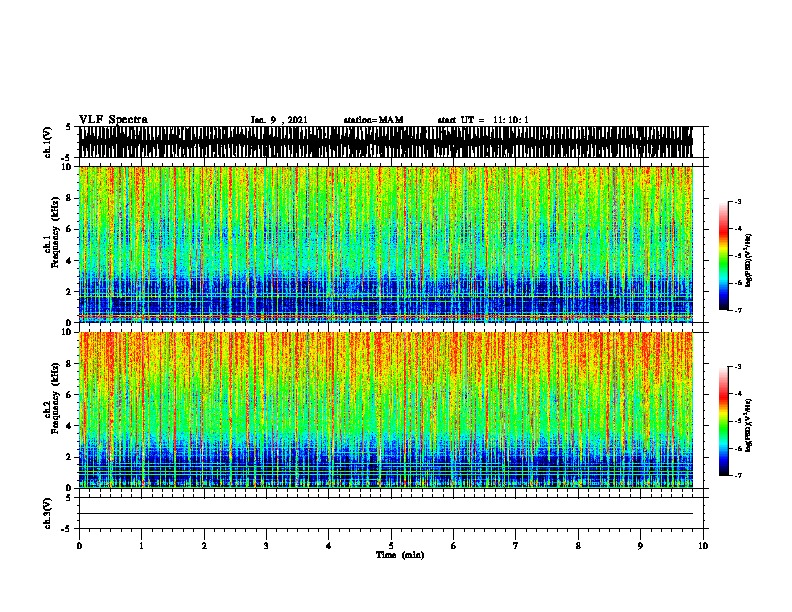The height and width of the screenshot is (612, 792).
Task: Click the "VLF Spectra" plot title
Action: [113, 120]
